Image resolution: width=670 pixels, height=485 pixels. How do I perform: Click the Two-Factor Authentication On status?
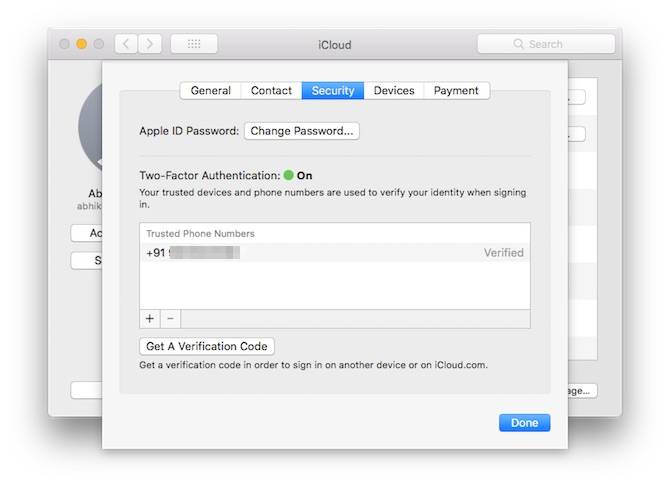pos(298,175)
